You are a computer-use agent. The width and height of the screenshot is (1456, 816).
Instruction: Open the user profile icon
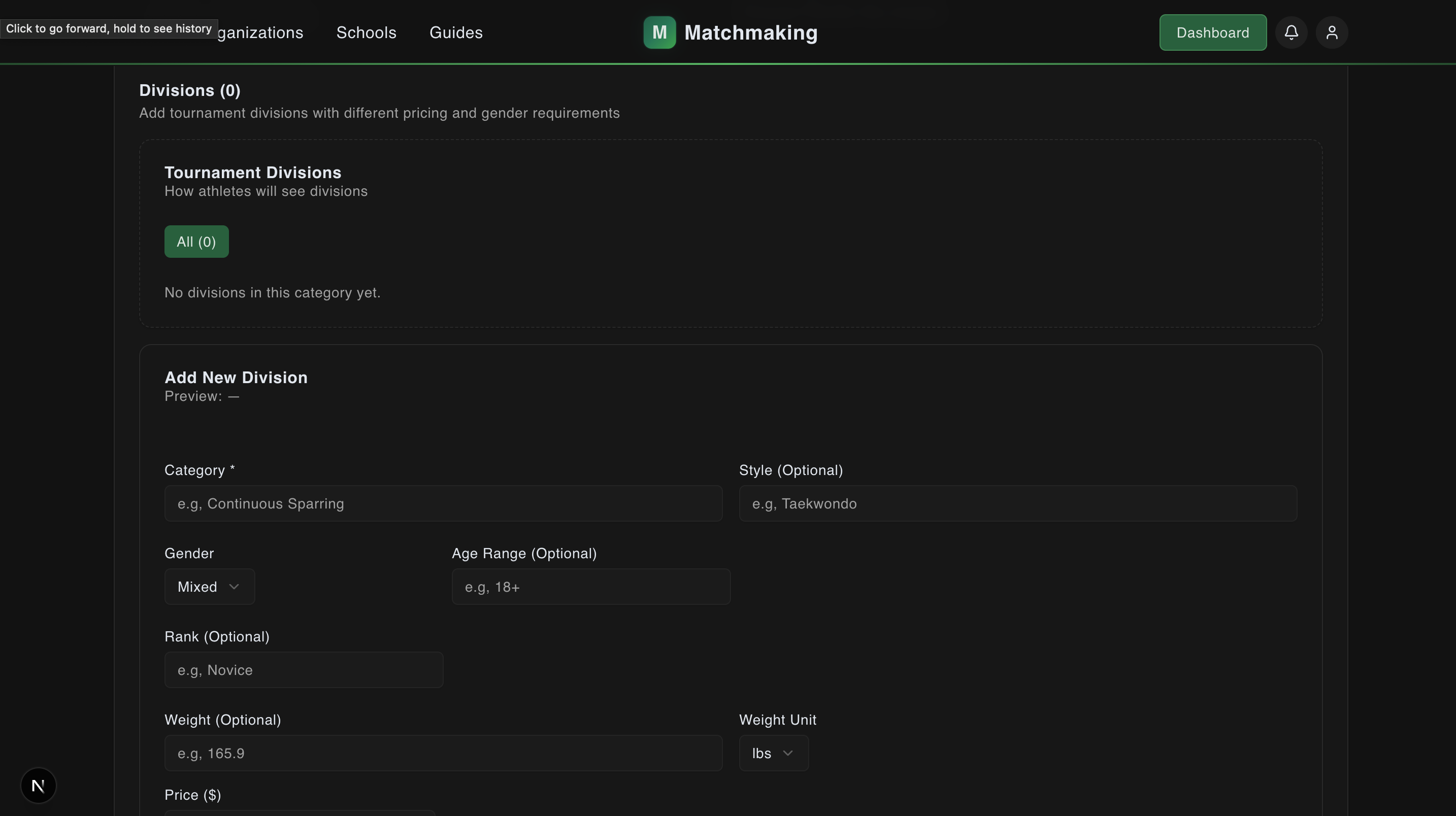[x=1332, y=32]
